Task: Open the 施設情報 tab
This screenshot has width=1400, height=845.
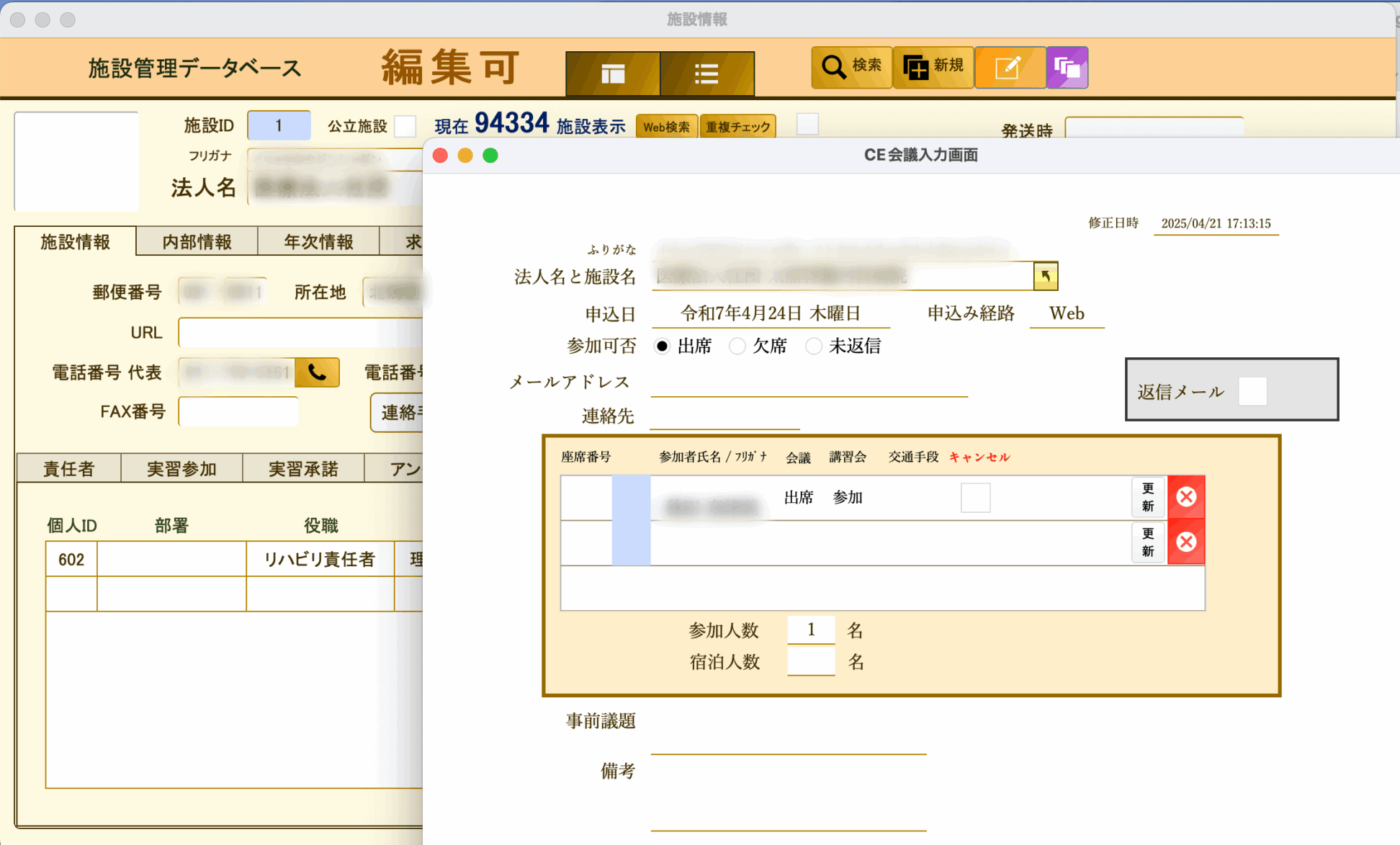Action: (x=76, y=242)
